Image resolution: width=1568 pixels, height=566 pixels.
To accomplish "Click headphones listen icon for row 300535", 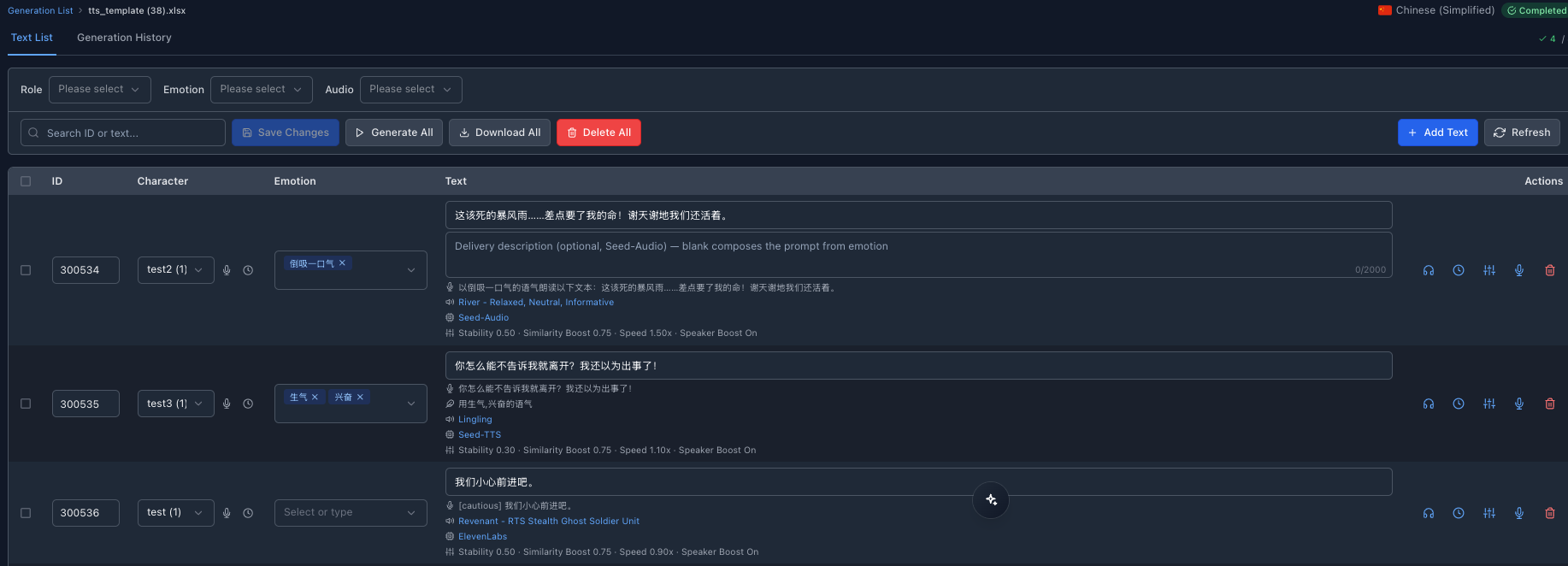I will pyautogui.click(x=1429, y=404).
